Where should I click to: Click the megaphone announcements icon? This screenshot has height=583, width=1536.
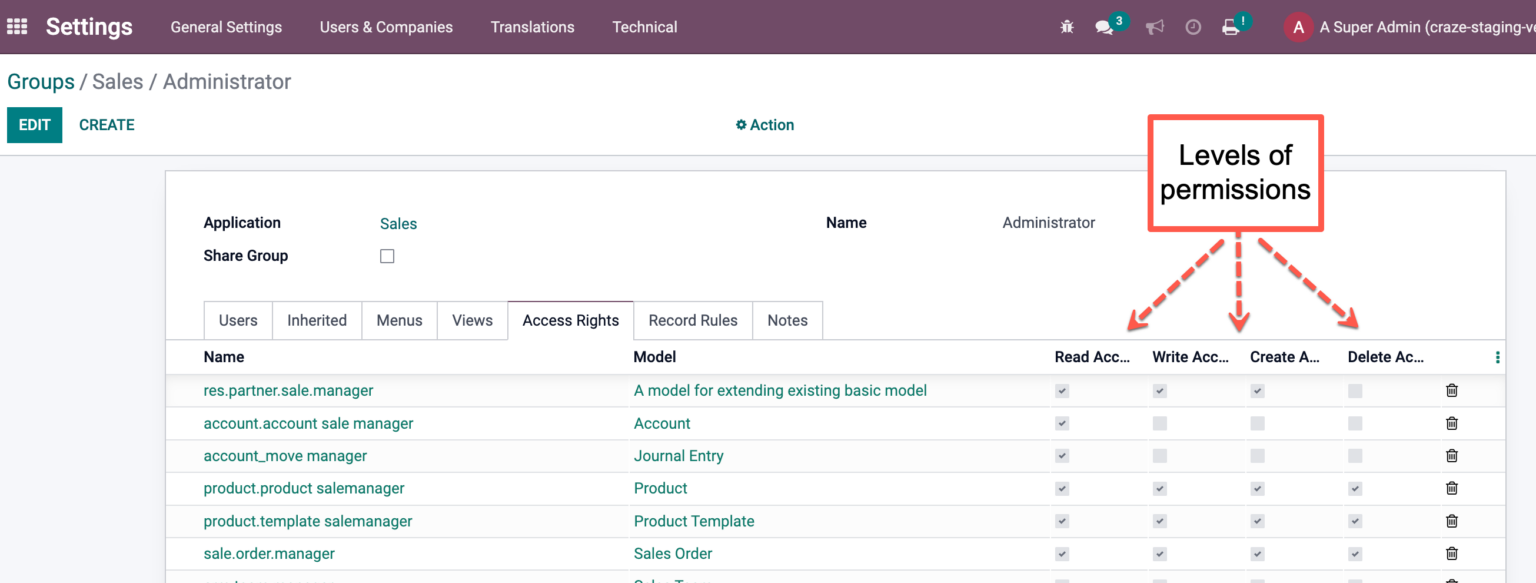(x=1155, y=27)
